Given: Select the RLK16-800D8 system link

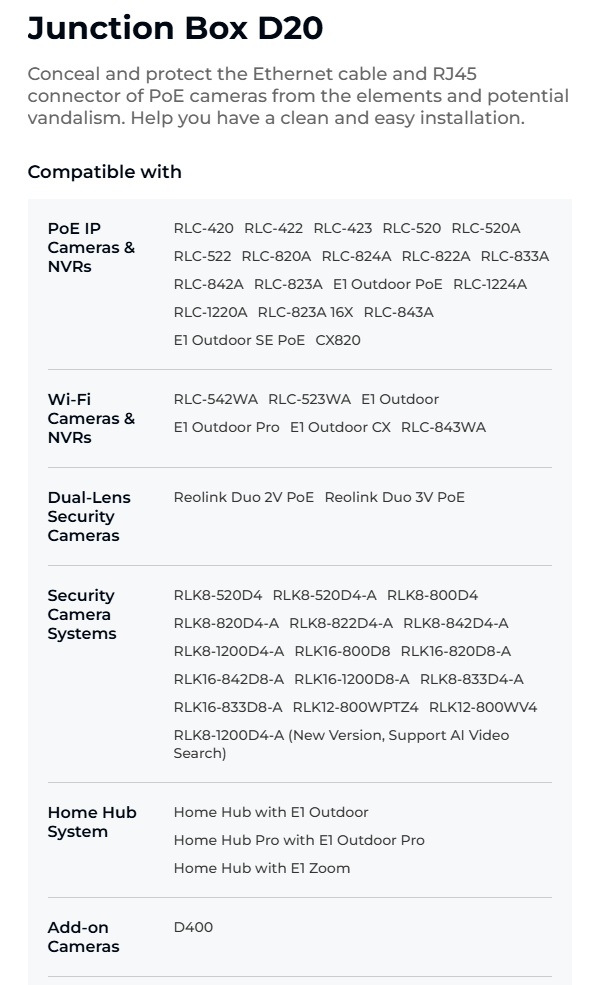Looking at the screenshot, I should coord(342,651).
